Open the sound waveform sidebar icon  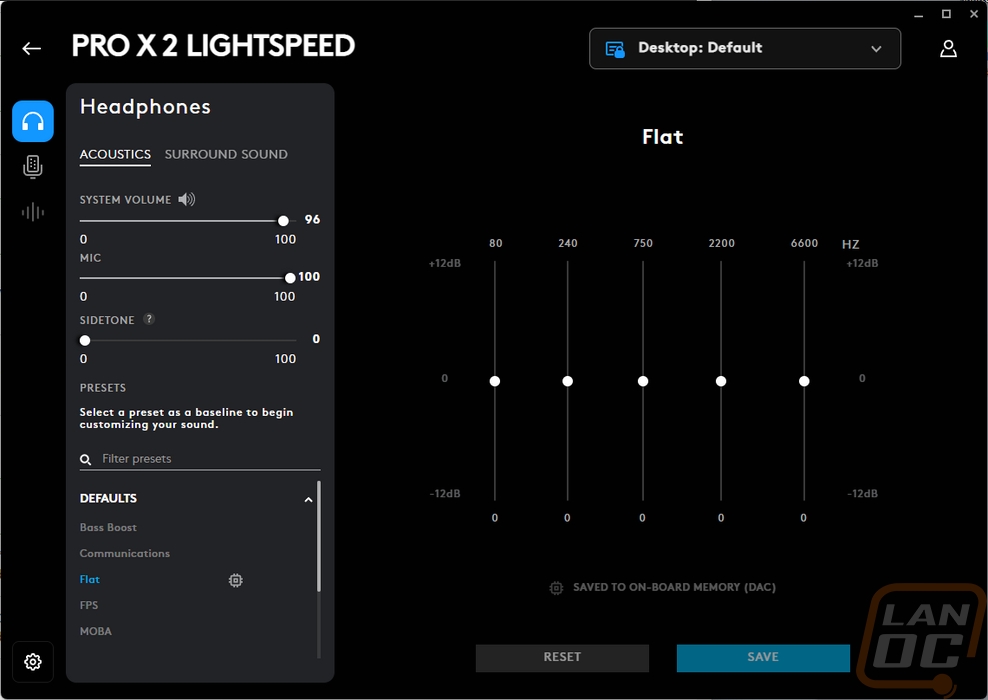pyautogui.click(x=33, y=212)
